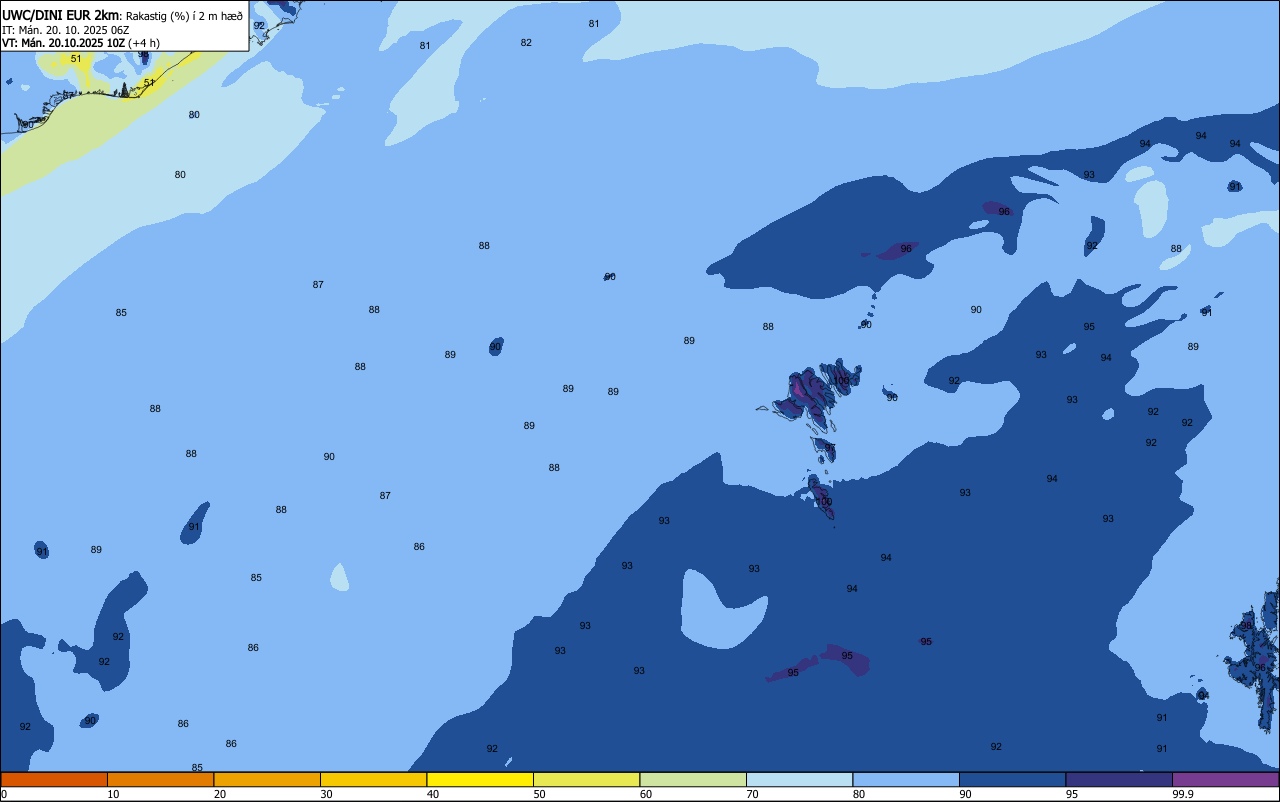This screenshot has height=802, width=1280.
Task: Click the 'Rakastig (%) í 2 m hæð' label
Action: coord(184,16)
